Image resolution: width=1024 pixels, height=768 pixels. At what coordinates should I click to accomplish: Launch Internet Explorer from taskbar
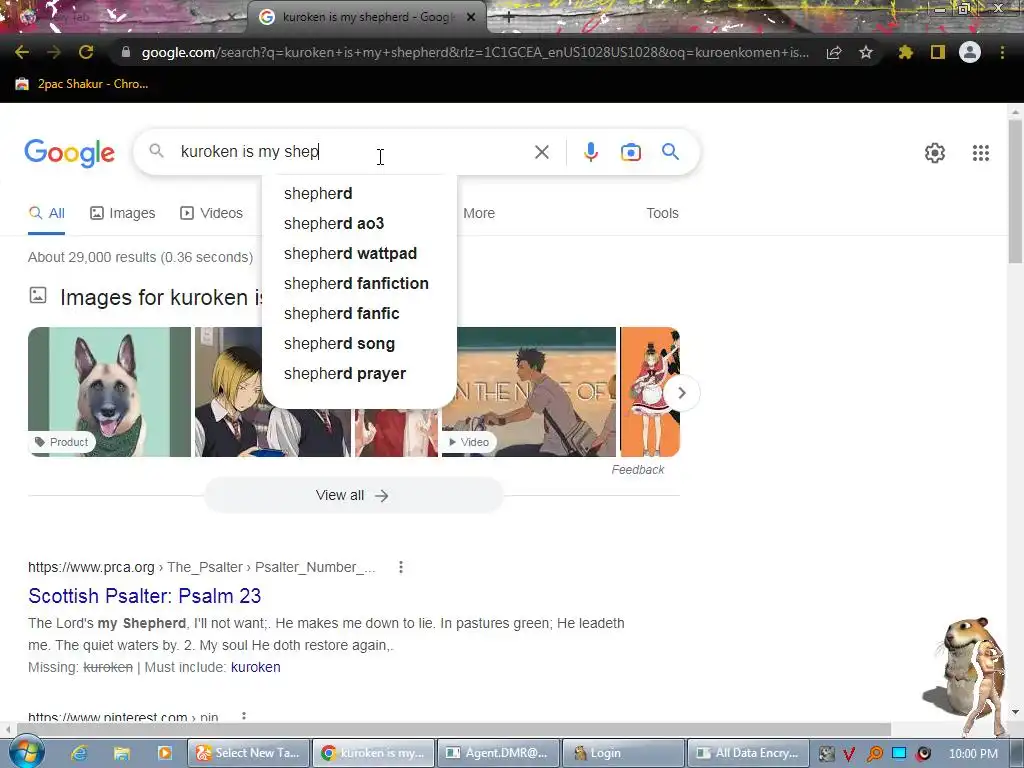coord(79,753)
